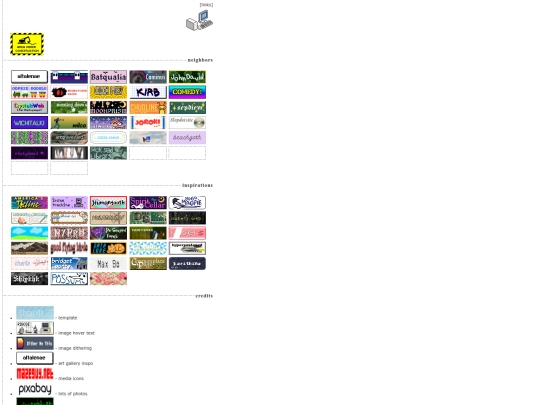540x405 pixels.
Task: Visit the KIRB button
Action: pyautogui.click(x=148, y=92)
